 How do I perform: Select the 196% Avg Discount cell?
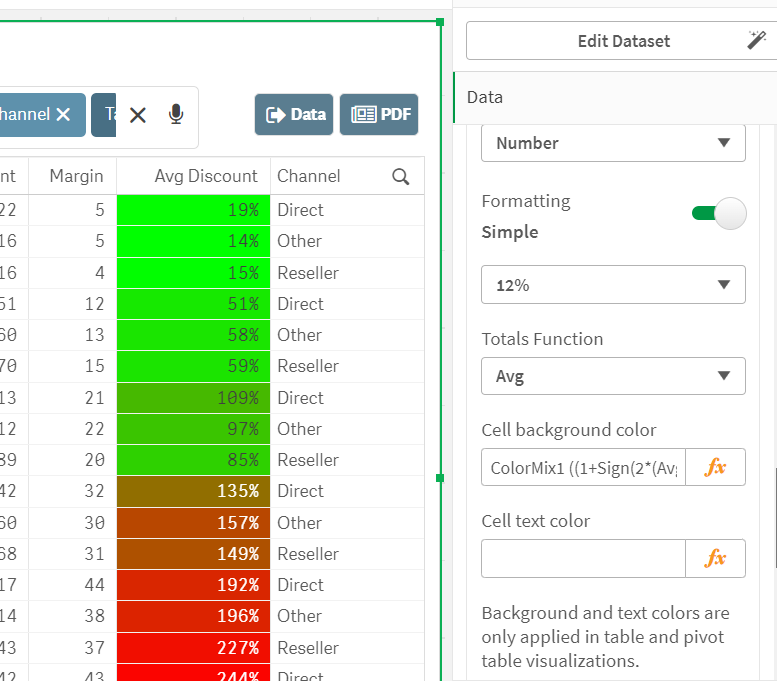(x=193, y=616)
